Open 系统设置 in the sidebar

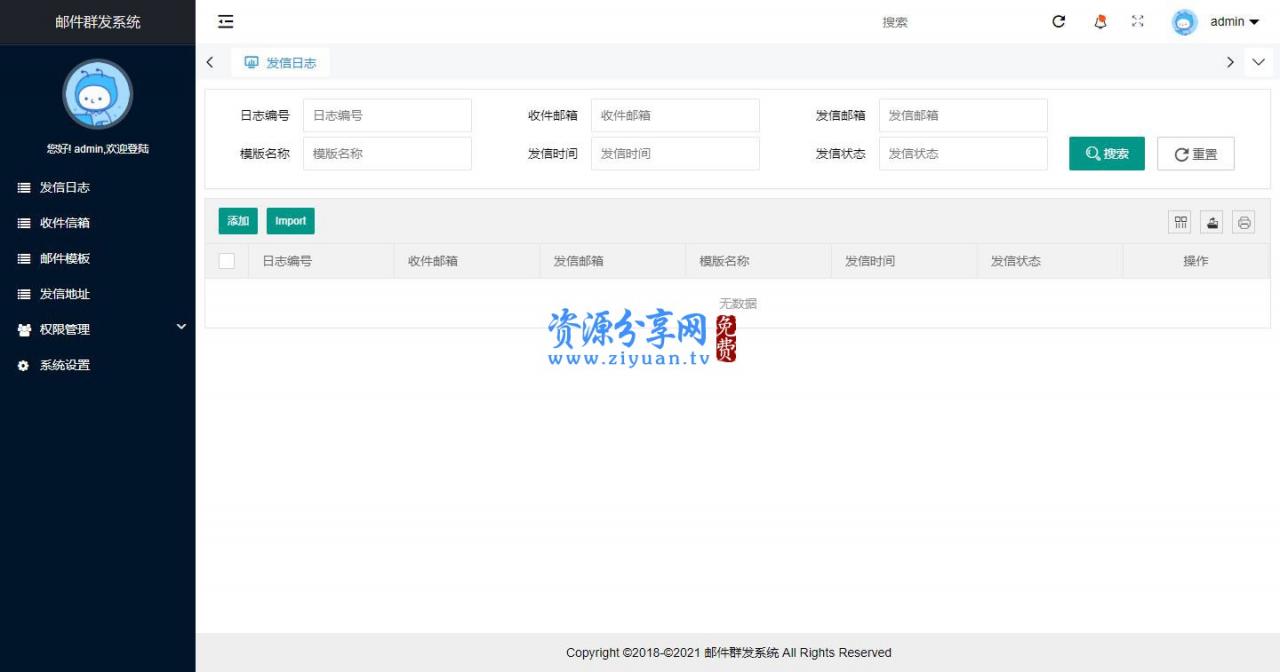(98, 365)
